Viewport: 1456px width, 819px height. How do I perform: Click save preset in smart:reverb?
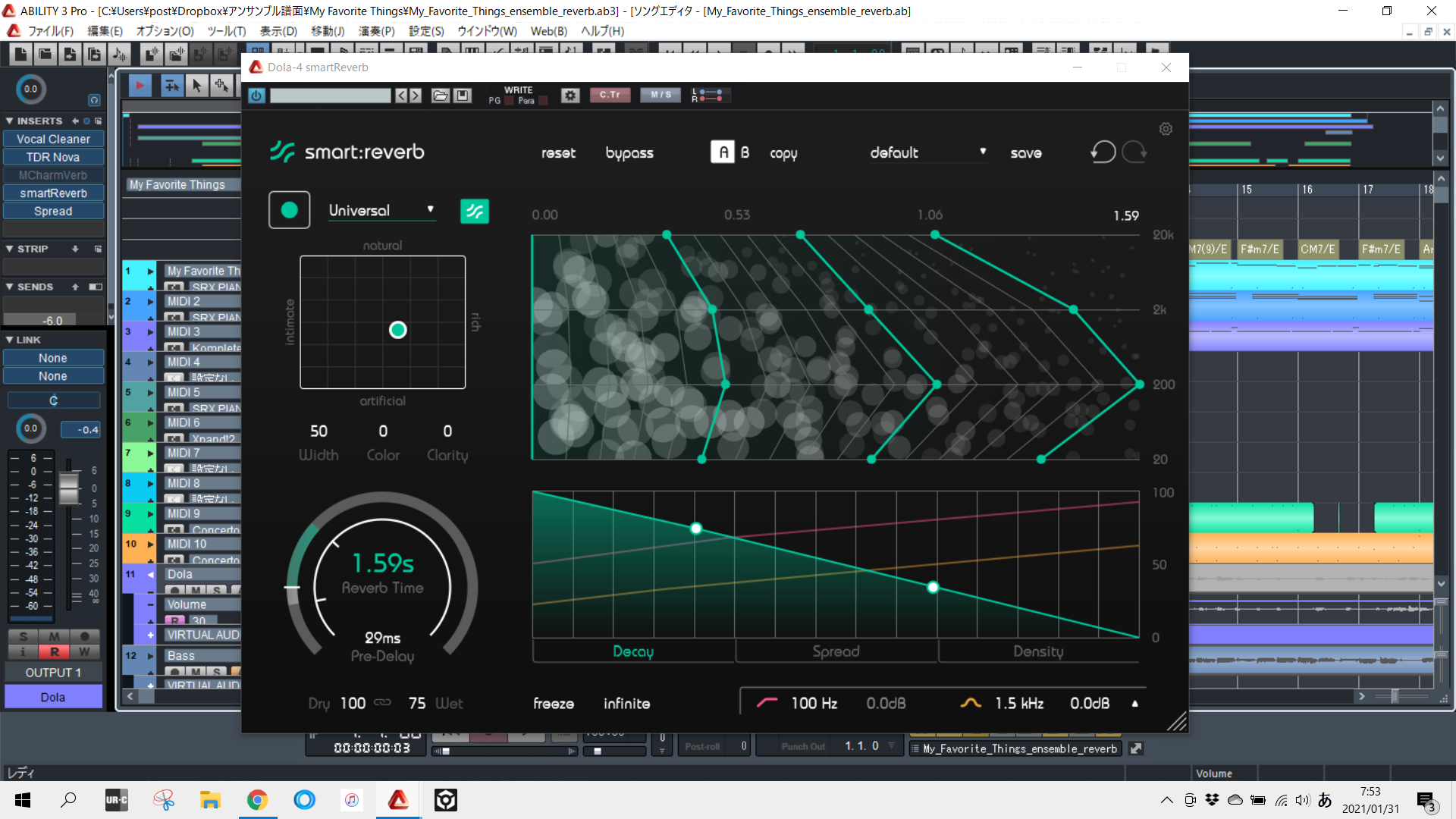click(1026, 153)
